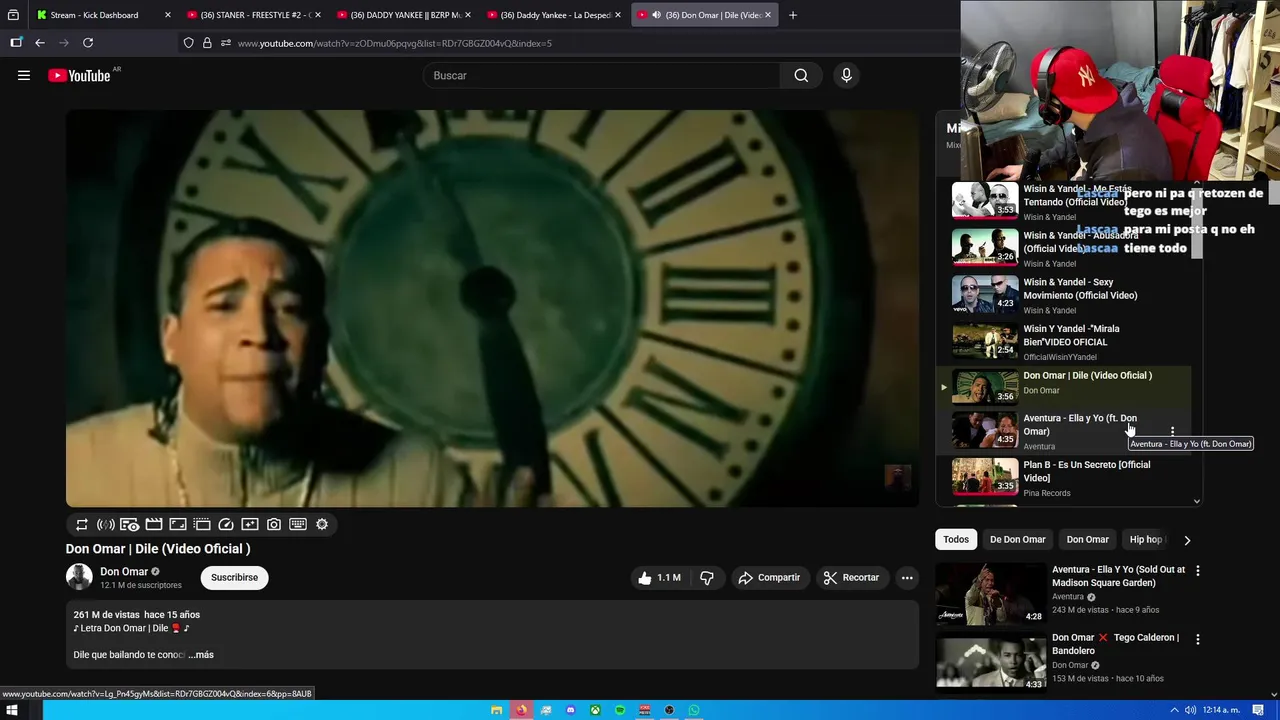Viewport: 1280px width, 720px height.
Task: Open the Windows Start button
Action: point(13,710)
